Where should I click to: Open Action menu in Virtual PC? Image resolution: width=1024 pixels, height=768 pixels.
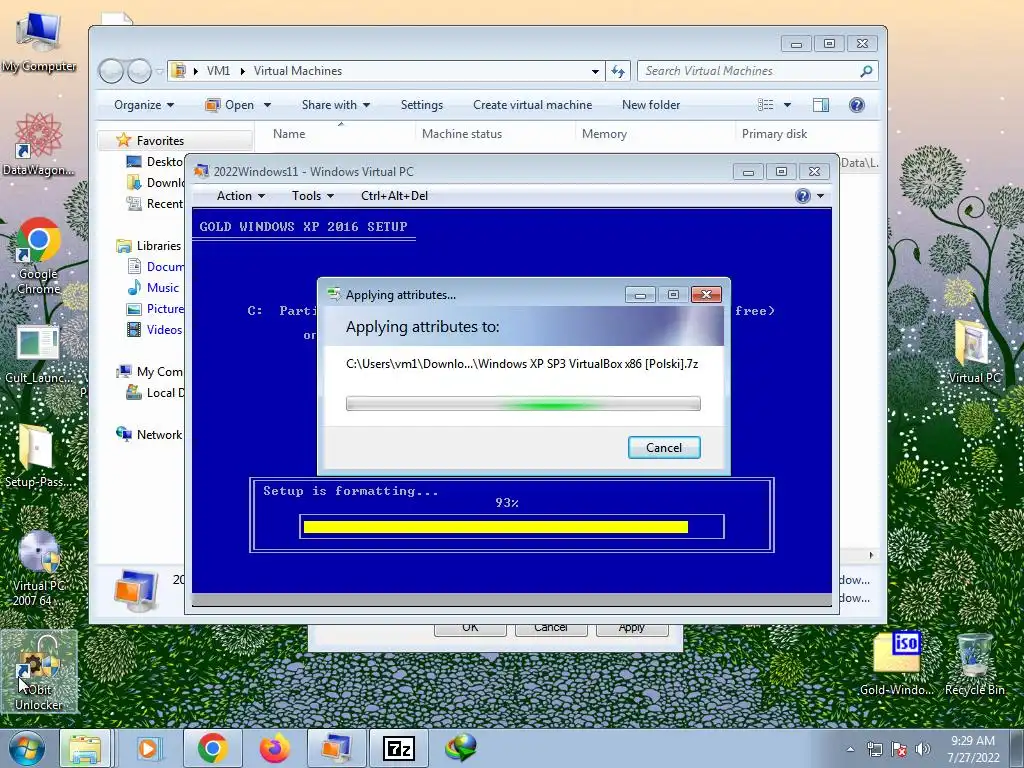pos(240,196)
